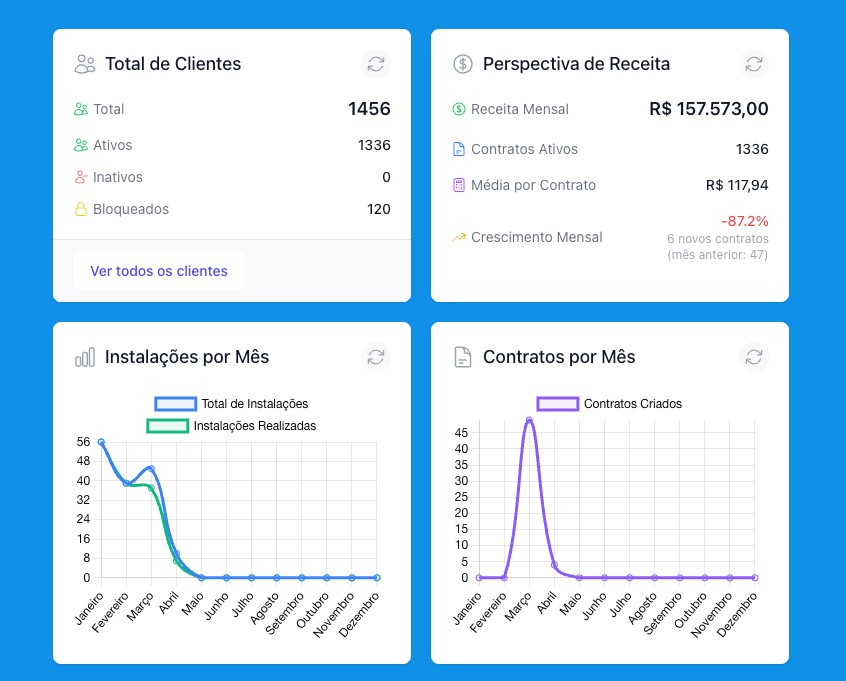Open Ver todos os clientes link
Screen dimensions: 846x681
[x=159, y=271]
